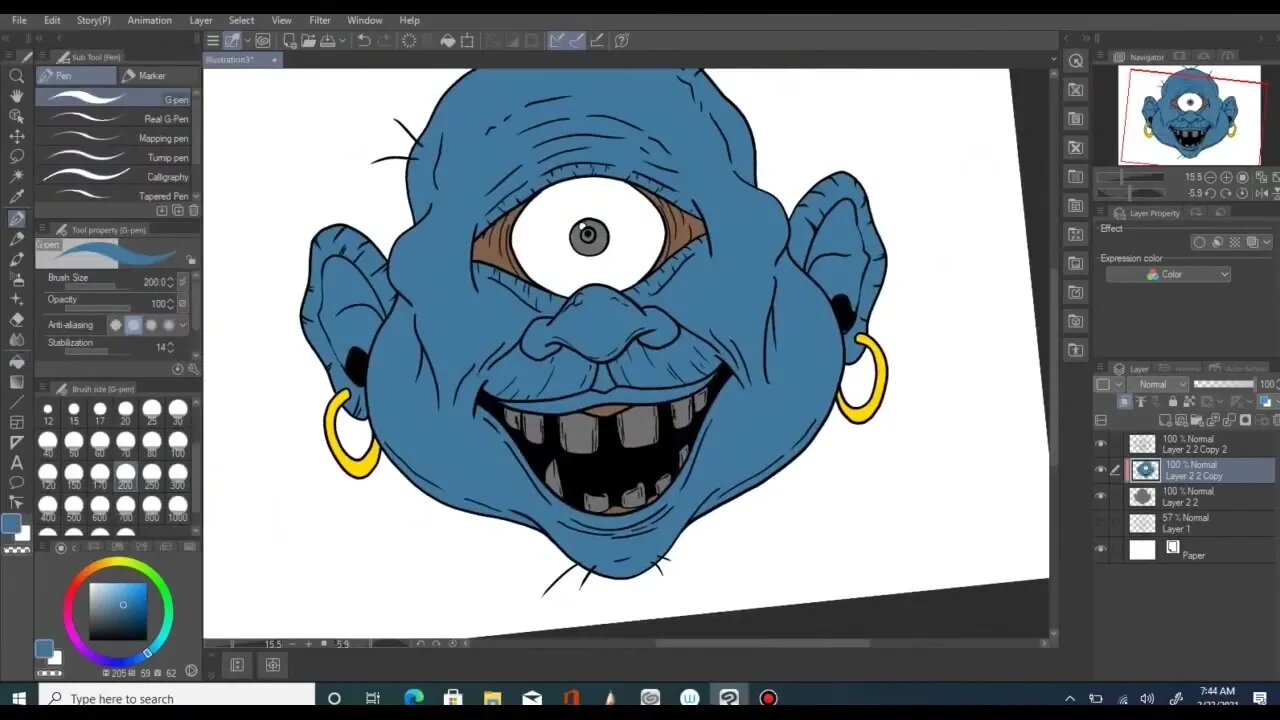1280x720 pixels.
Task: Open the File menu
Action: (x=19, y=20)
